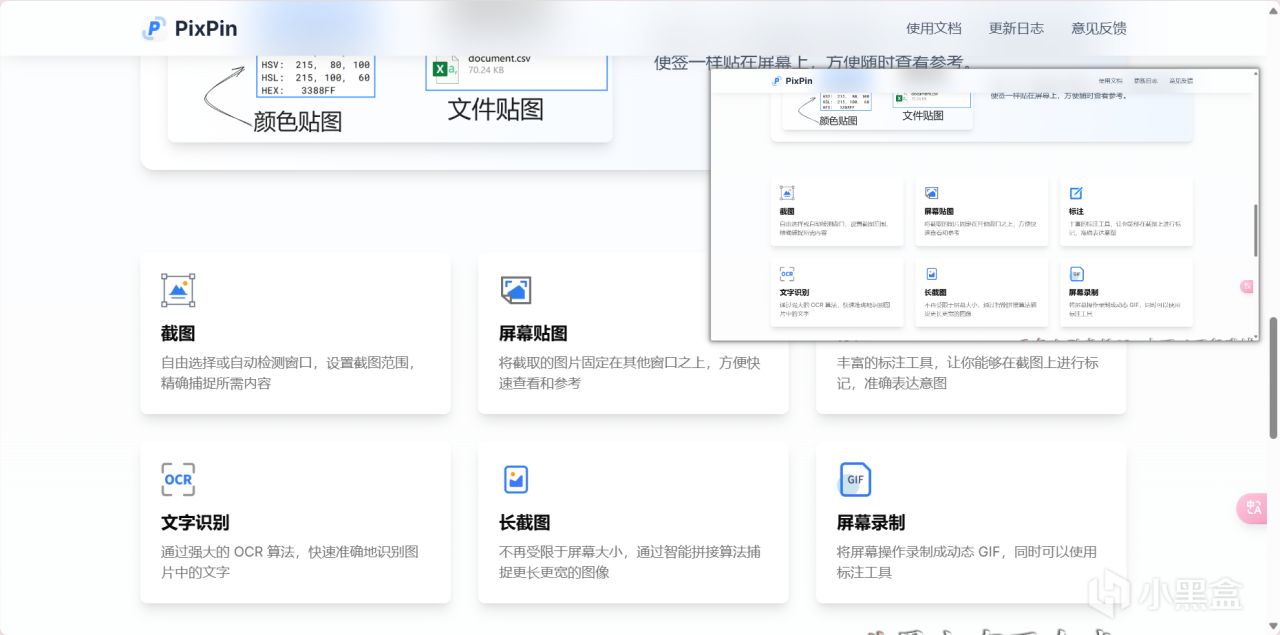
Task: Click the PixPin brand name in the main header
Action: [206, 29]
